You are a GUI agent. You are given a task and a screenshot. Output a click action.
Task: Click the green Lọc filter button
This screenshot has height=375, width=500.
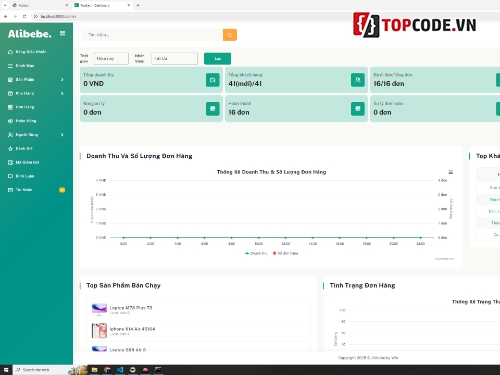click(x=217, y=59)
